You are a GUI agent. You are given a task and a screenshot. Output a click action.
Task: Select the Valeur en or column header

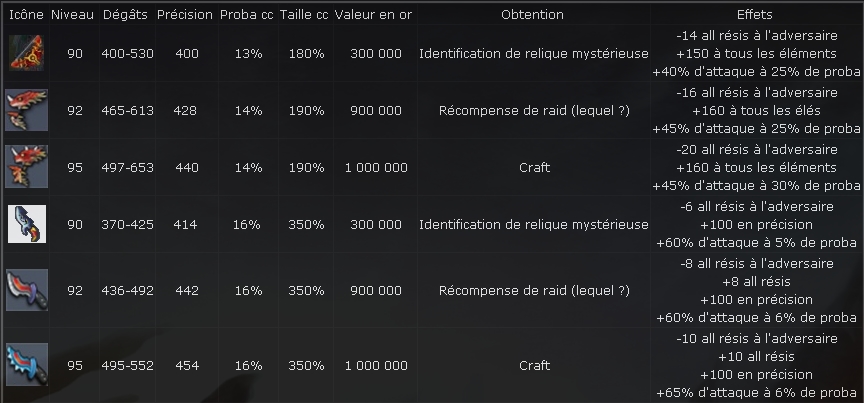[374, 15]
